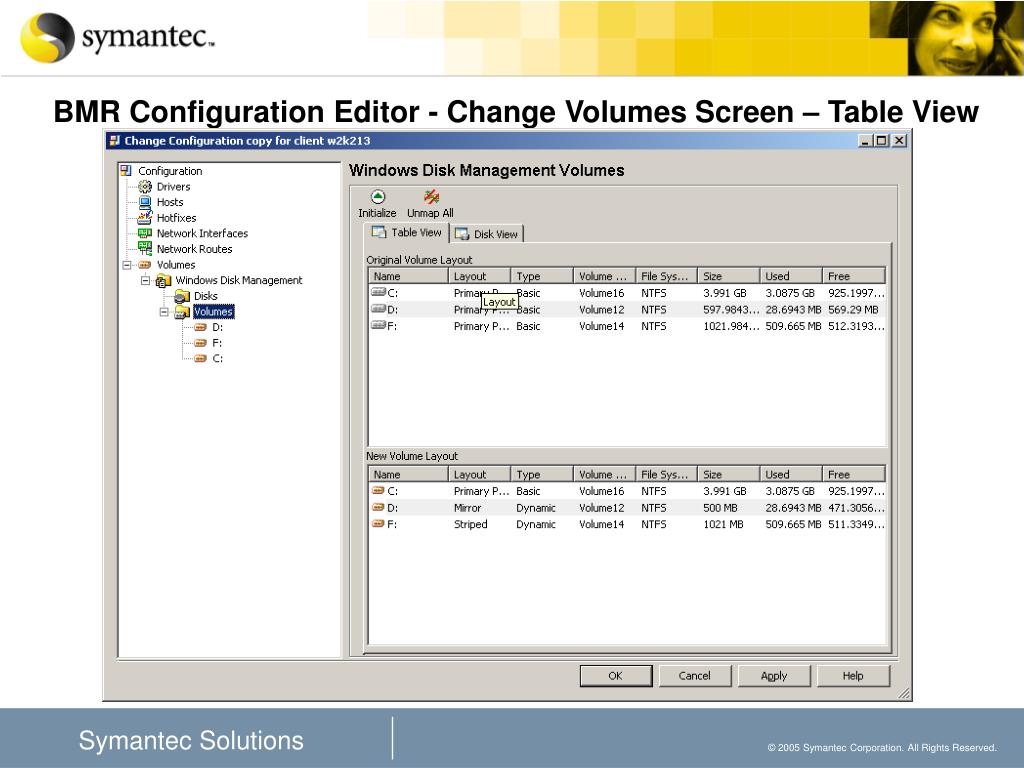
Task: Sort Original Volume Layout by Name header
Action: [x=408, y=276]
